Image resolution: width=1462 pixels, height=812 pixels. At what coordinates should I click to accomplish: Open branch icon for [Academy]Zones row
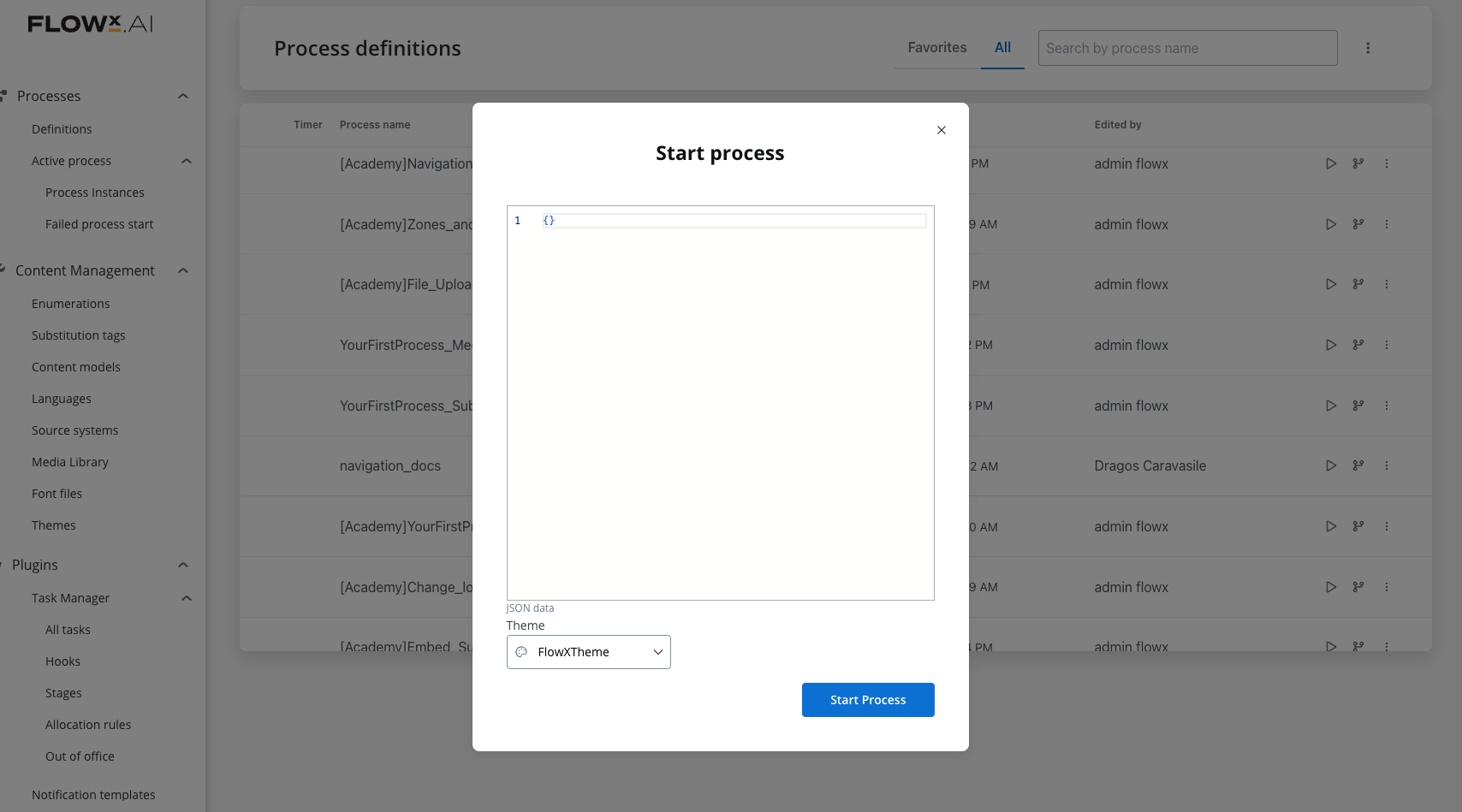tap(1358, 224)
